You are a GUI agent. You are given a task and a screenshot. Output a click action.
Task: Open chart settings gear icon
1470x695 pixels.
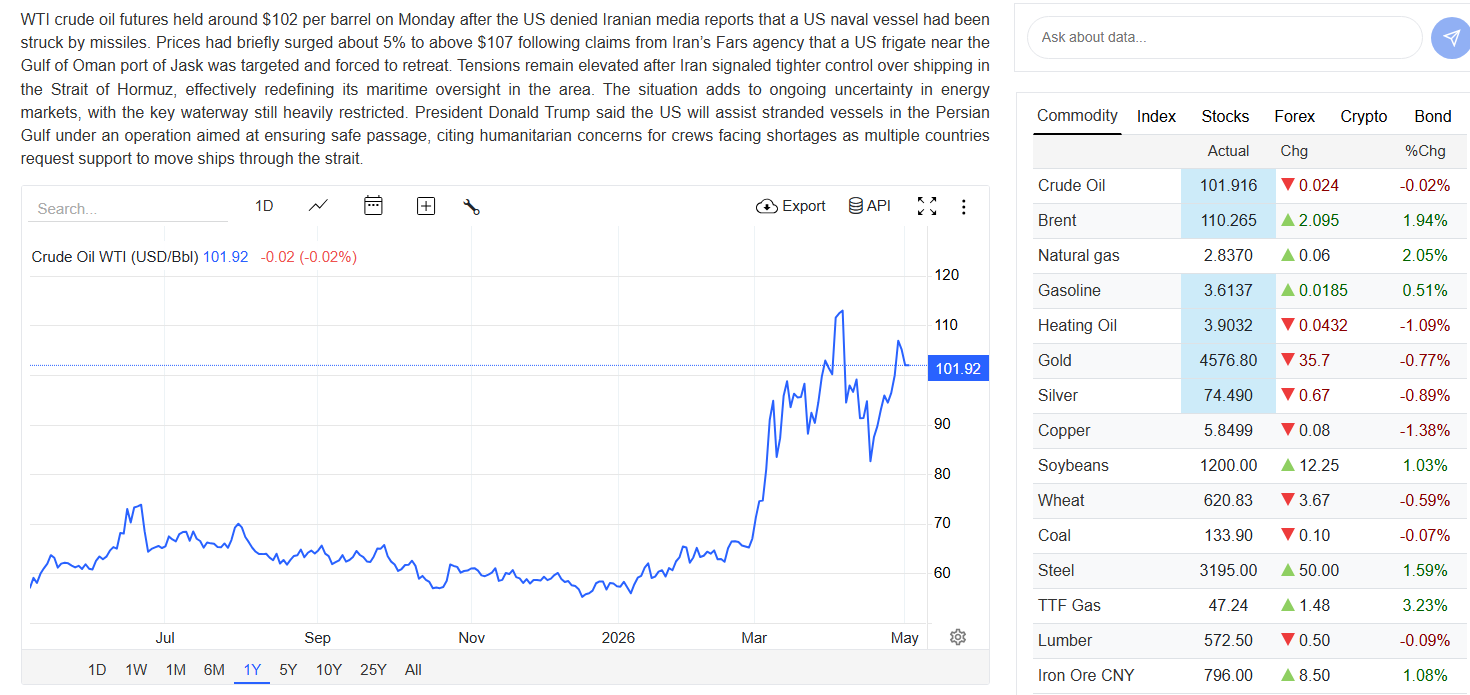(958, 637)
